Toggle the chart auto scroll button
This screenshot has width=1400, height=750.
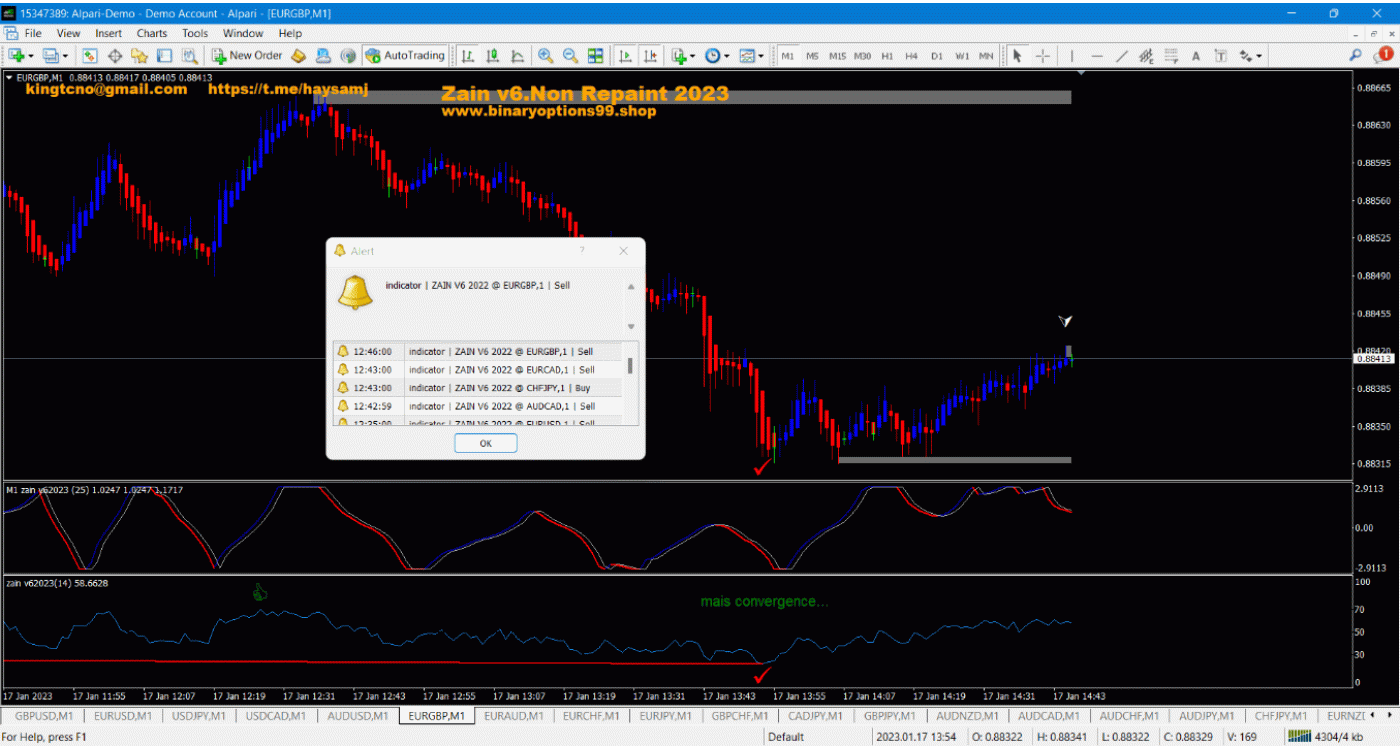626,56
